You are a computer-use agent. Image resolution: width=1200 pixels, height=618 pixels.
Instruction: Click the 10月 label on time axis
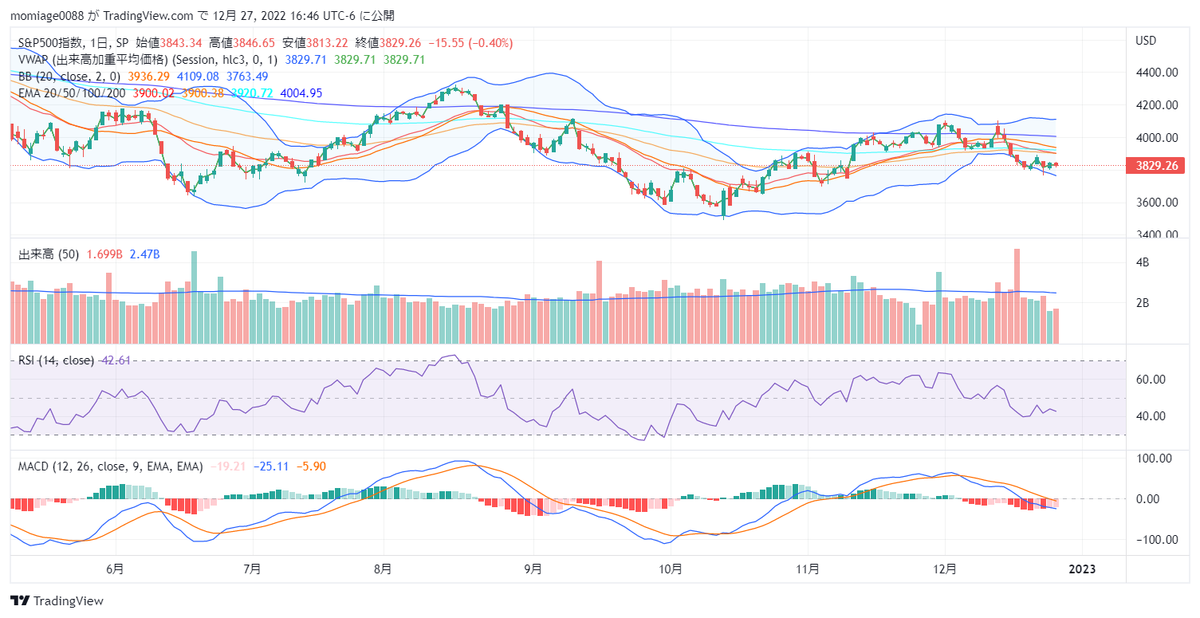pyautogui.click(x=671, y=569)
